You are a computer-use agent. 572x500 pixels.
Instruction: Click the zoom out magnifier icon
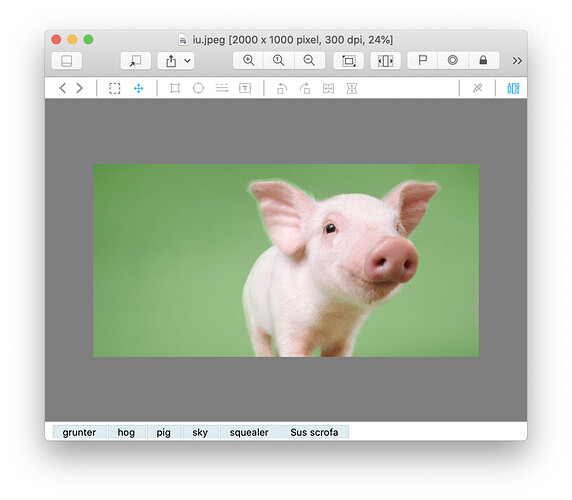click(309, 60)
